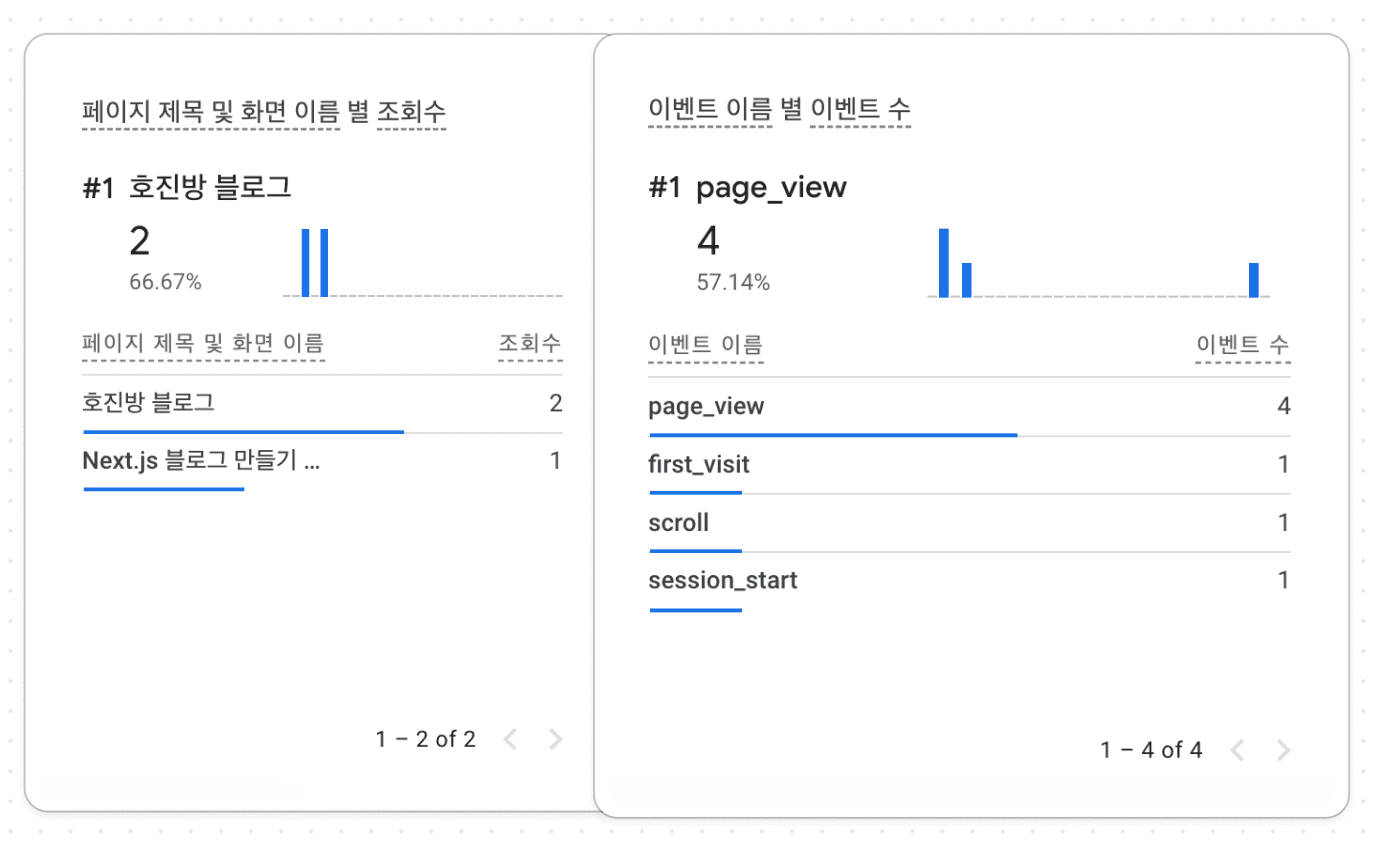Click '이벤트 수' column header in table
1380x844 pixels.
(x=1242, y=345)
